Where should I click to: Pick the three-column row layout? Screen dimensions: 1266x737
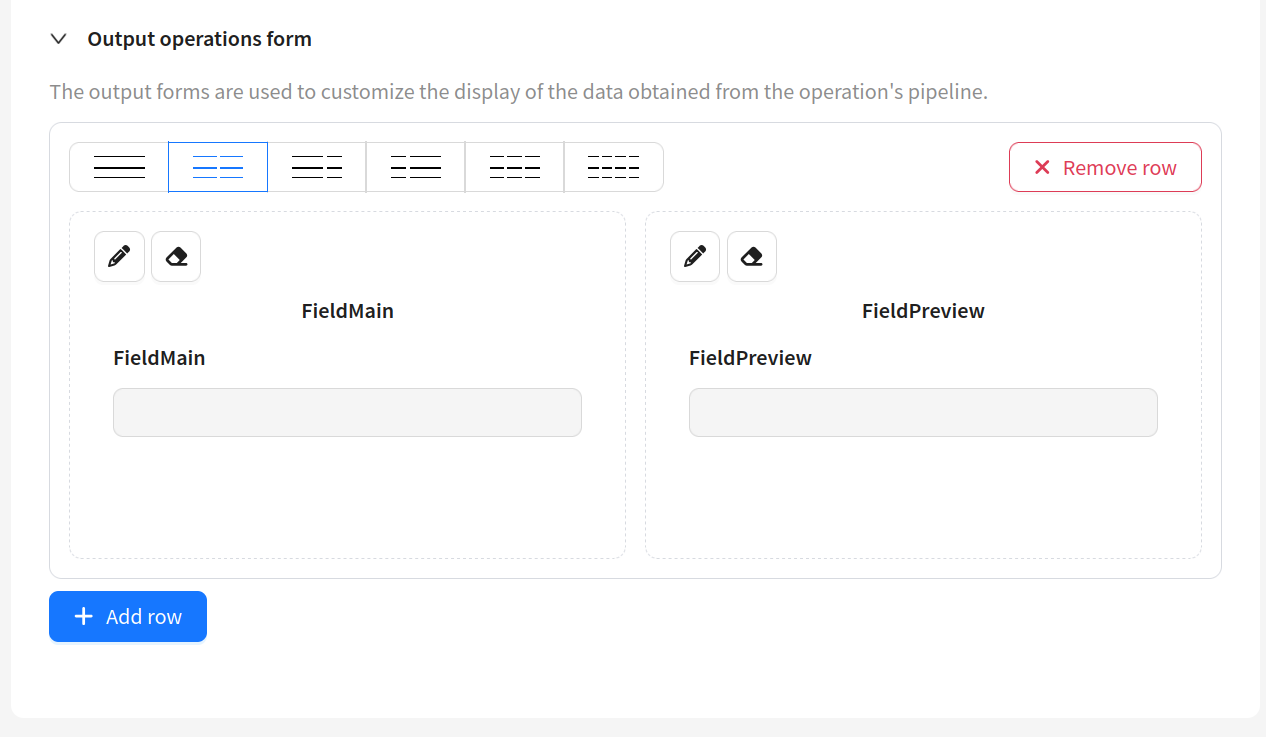(515, 167)
